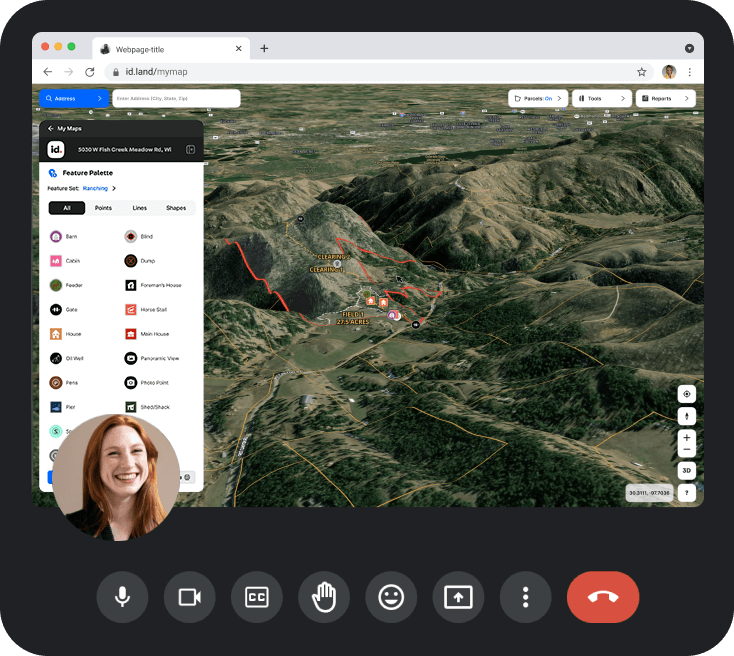
Task: Pick the Main House icon
Action: pyautogui.click(x=131, y=334)
